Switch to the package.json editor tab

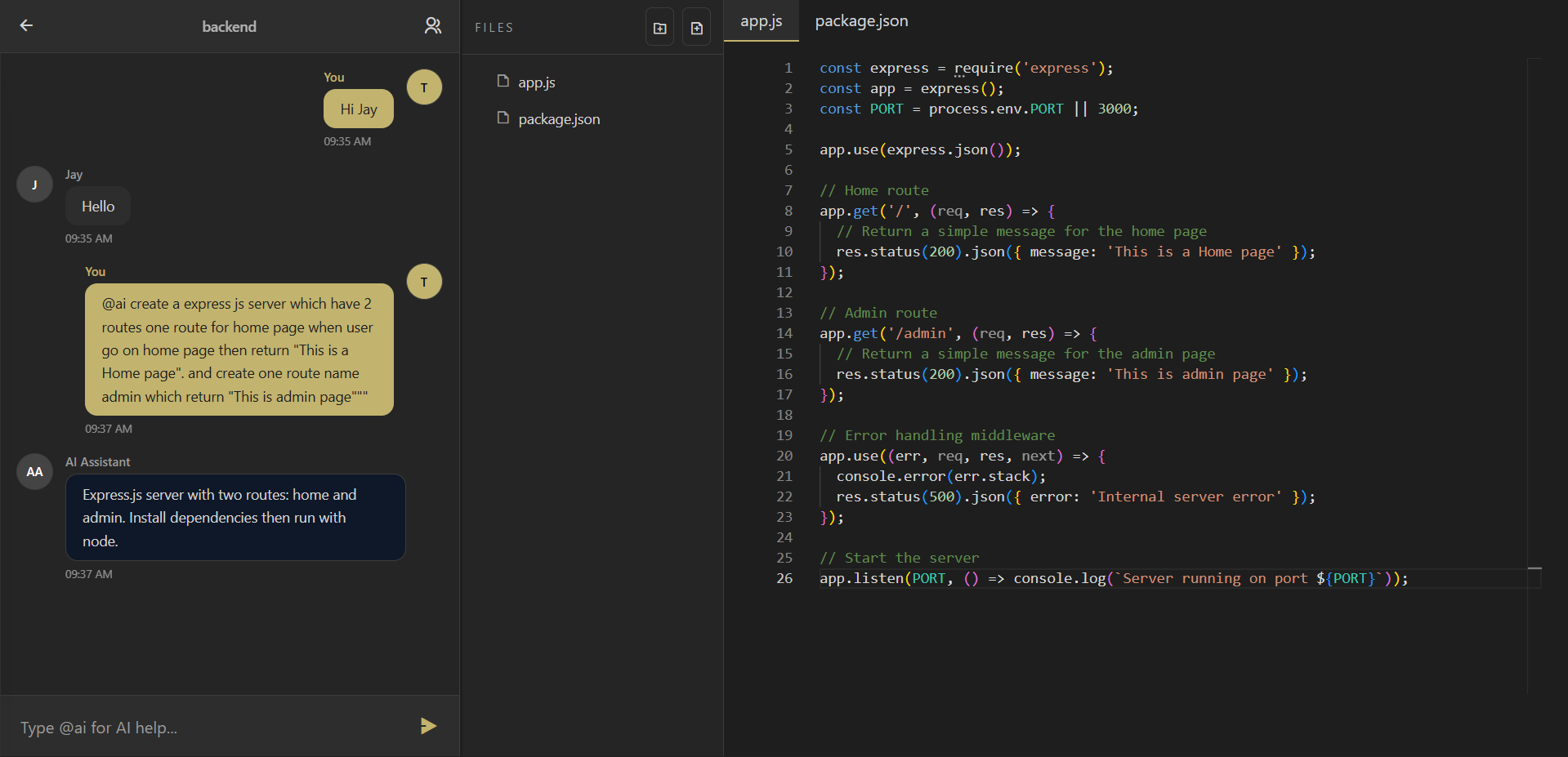point(861,21)
